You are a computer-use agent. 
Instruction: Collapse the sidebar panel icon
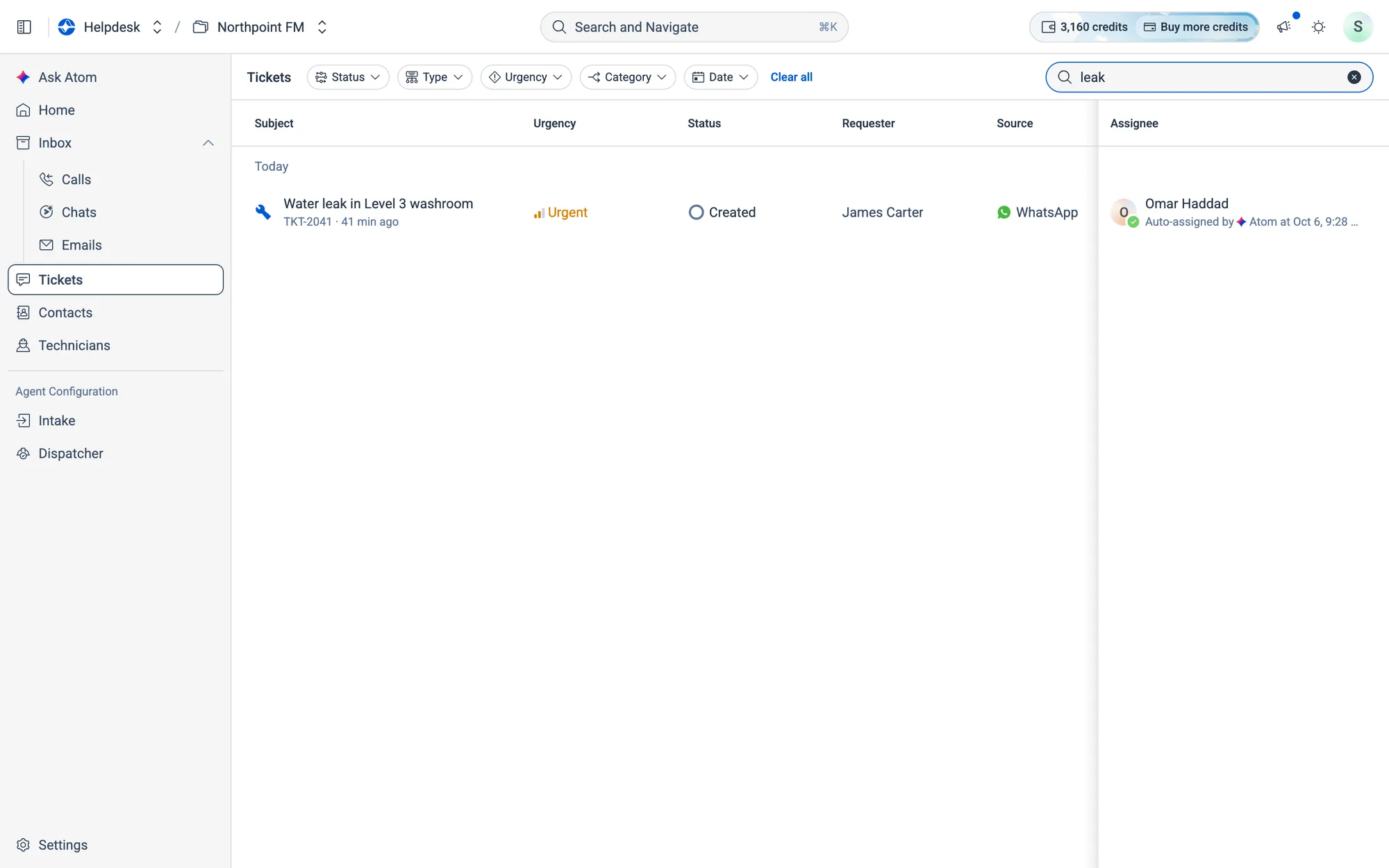(24, 27)
